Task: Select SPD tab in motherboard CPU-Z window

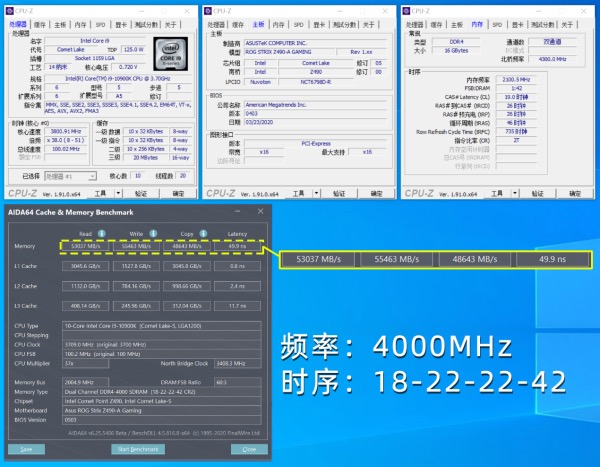Action: pyautogui.click(x=299, y=25)
